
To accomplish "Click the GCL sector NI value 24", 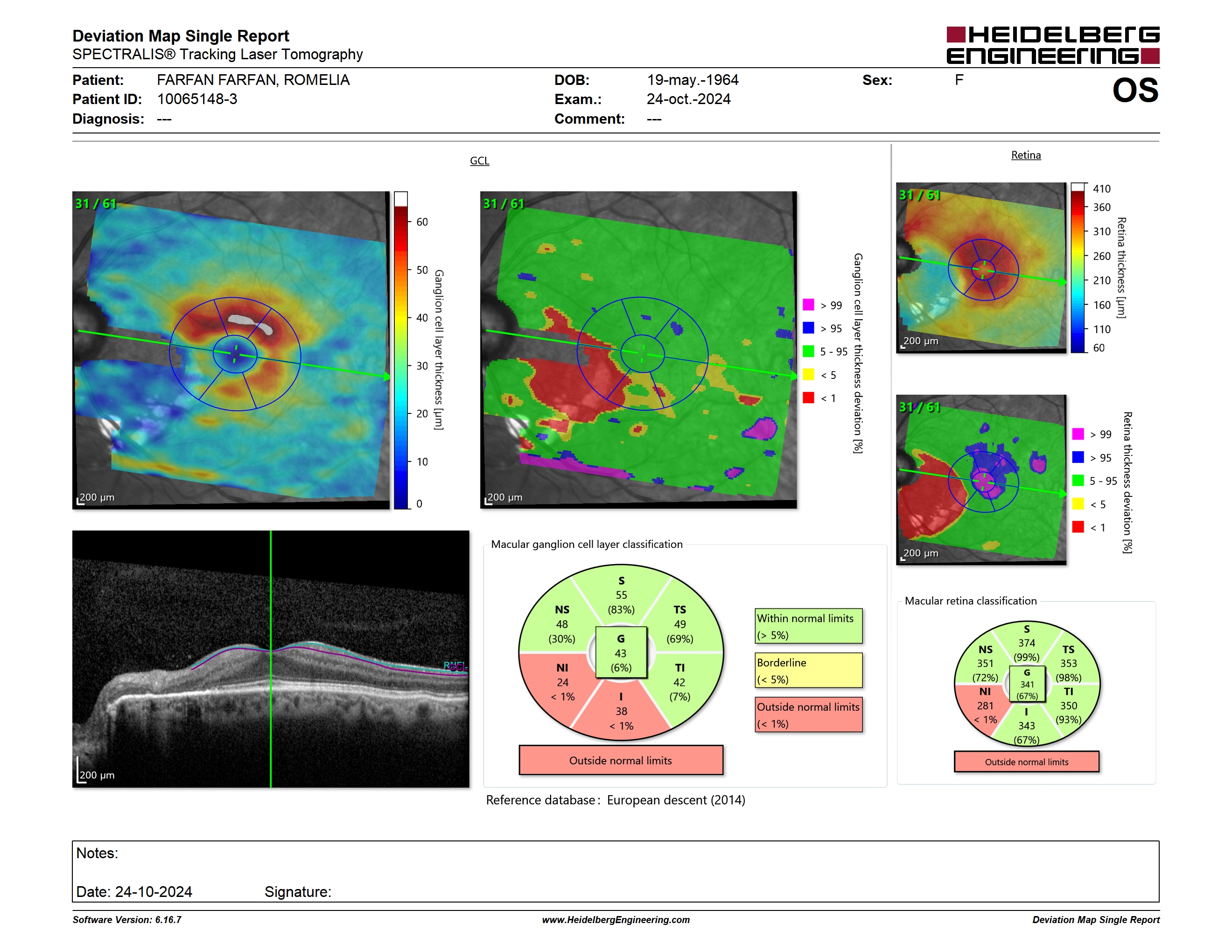I will [562, 682].
